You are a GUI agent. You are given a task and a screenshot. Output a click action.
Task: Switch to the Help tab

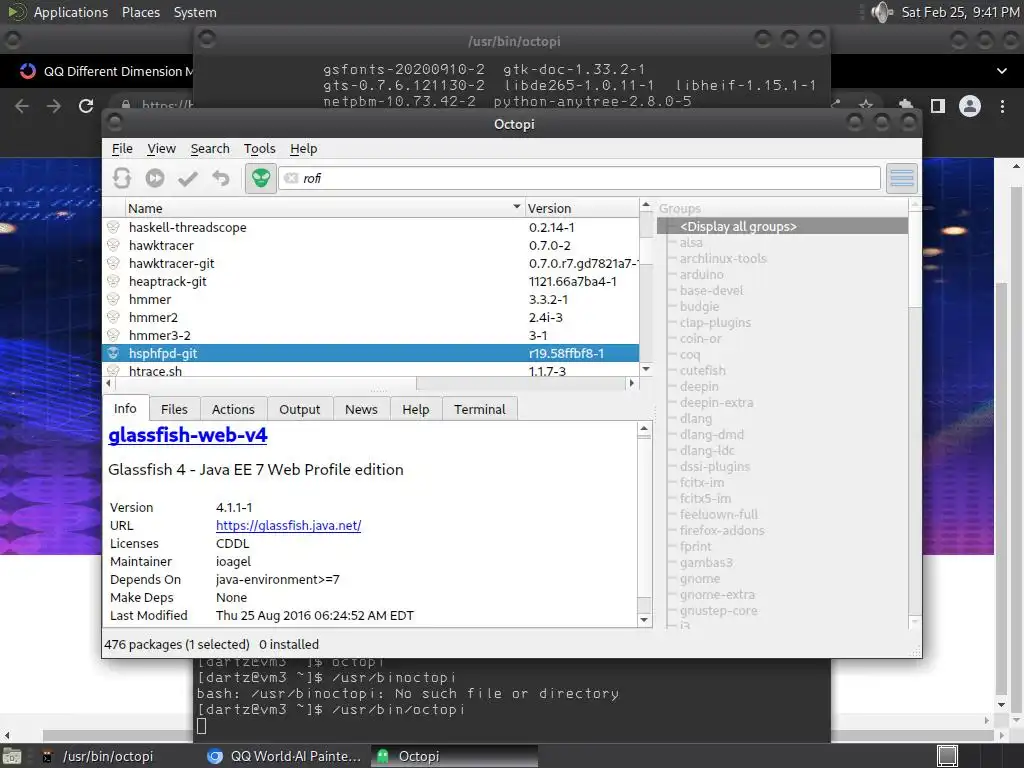coord(416,409)
